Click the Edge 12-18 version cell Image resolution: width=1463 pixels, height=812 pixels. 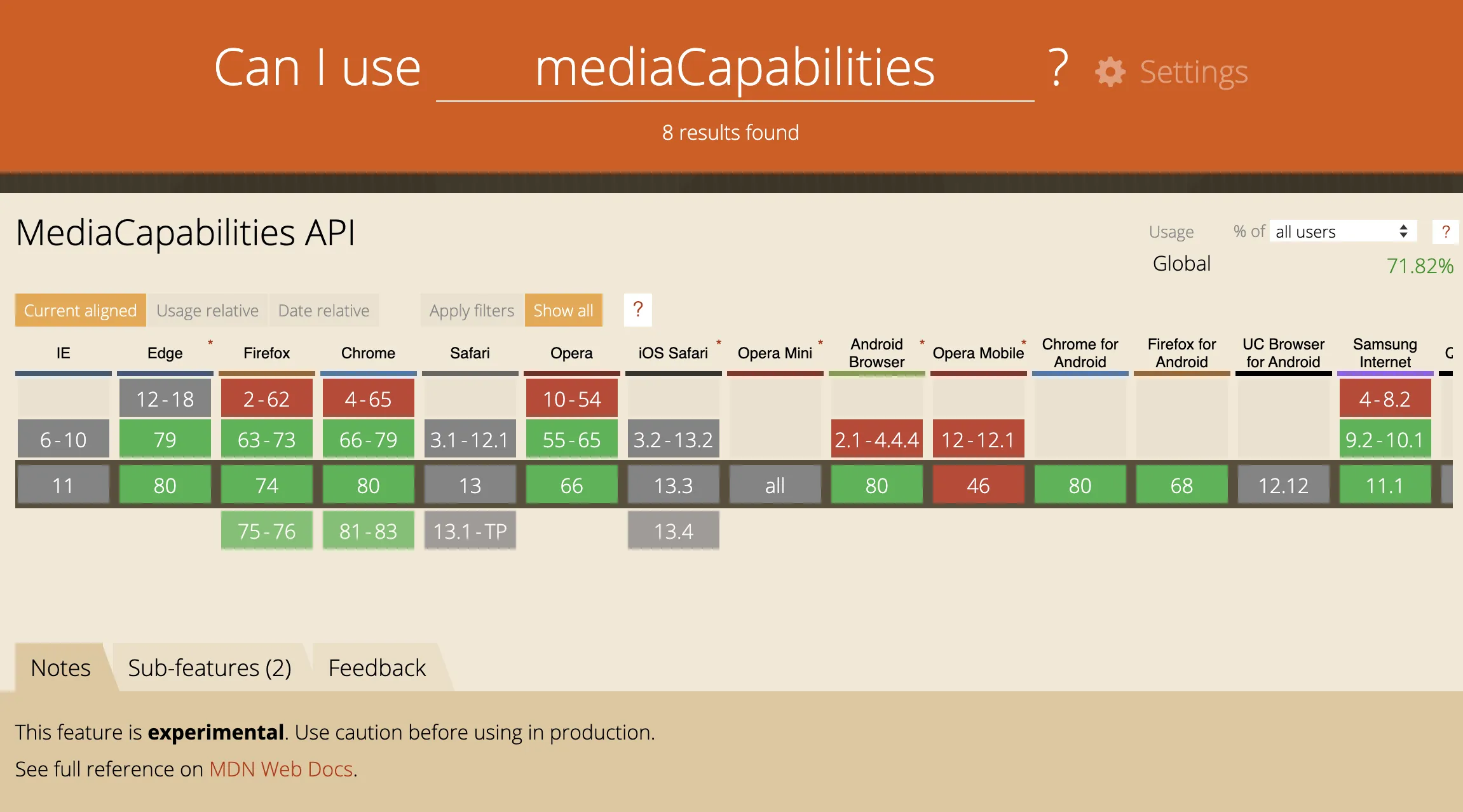[165, 398]
